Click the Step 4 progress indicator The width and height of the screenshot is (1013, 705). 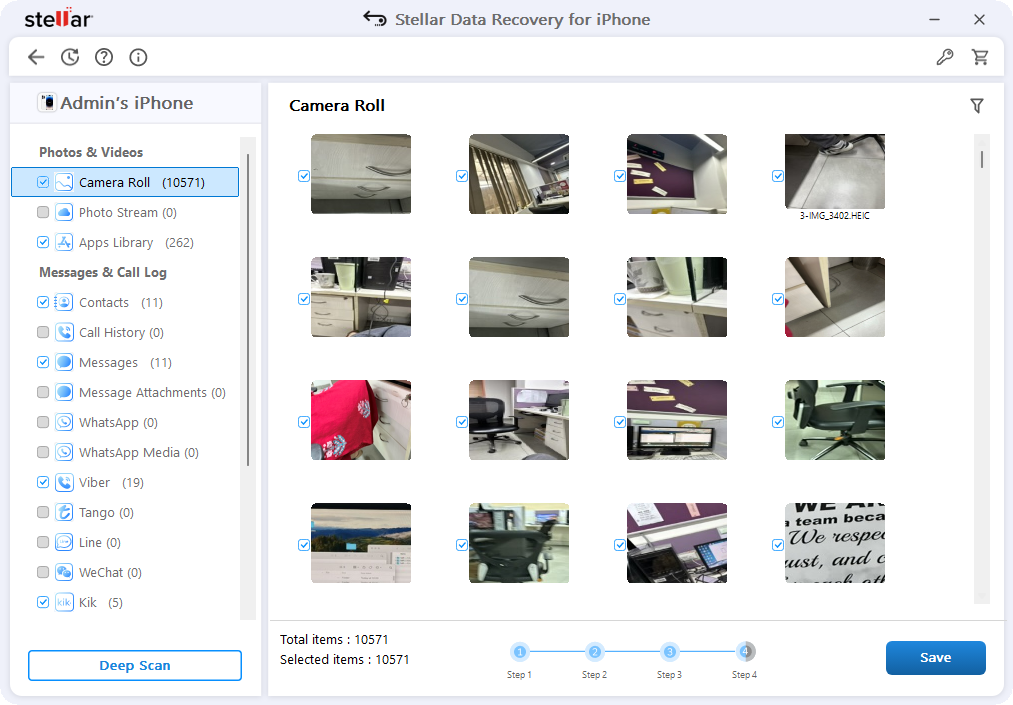pos(745,650)
